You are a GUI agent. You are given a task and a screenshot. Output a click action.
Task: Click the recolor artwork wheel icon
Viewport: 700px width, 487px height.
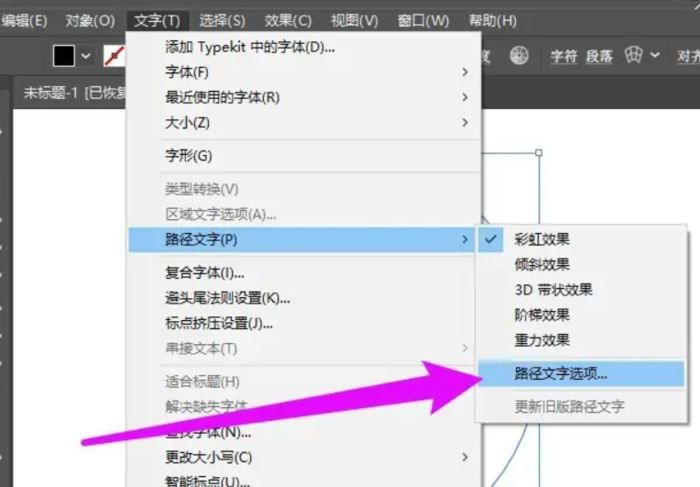coord(519,56)
